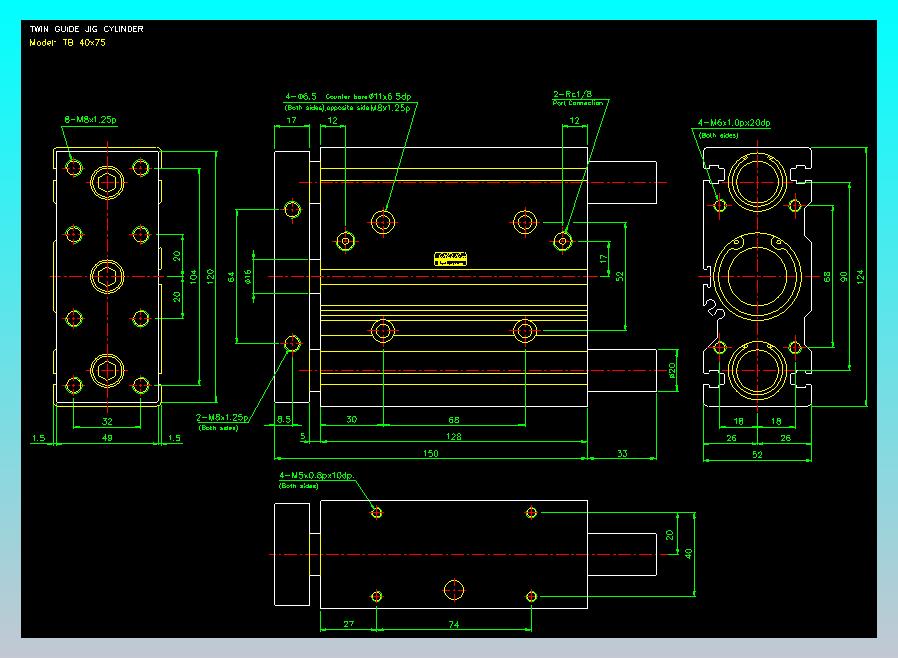
Task: Click the "TWIN GUIDE JIG CYLINDER" title text
Action: tap(86, 29)
